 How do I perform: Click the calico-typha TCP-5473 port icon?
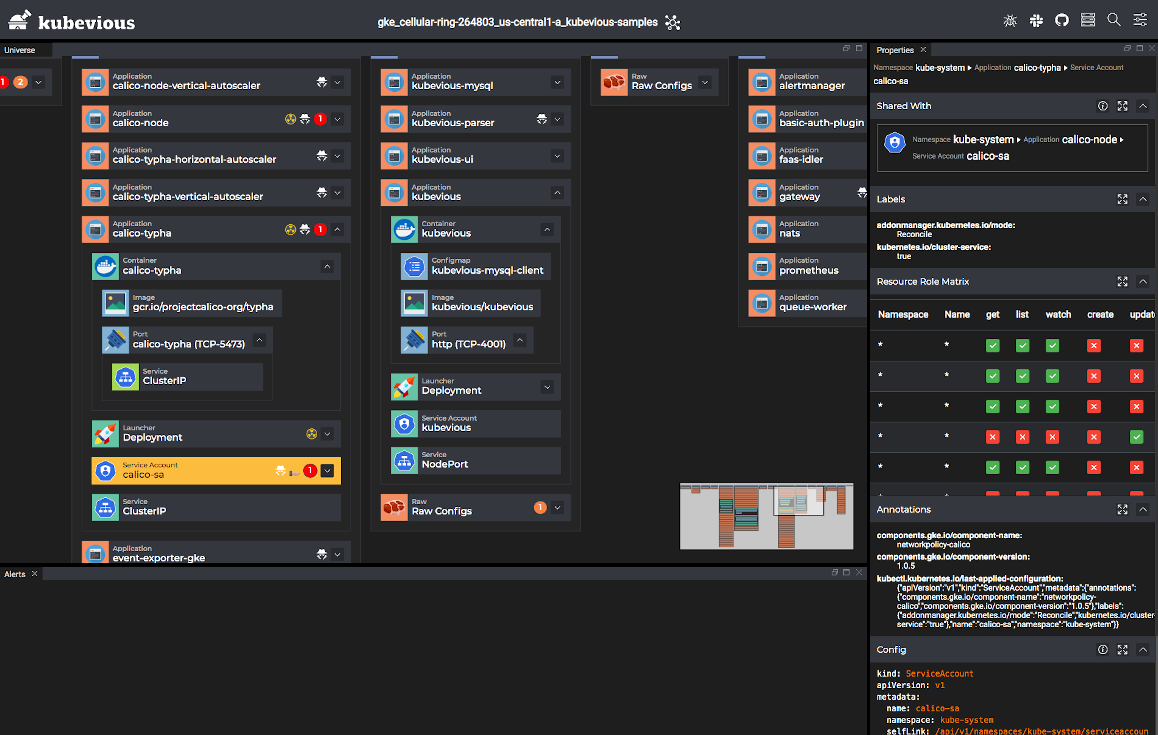[115, 340]
